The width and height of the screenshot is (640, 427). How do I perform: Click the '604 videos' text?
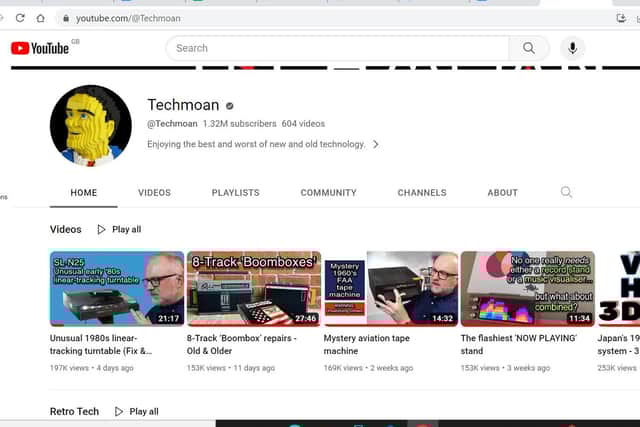[x=303, y=124]
